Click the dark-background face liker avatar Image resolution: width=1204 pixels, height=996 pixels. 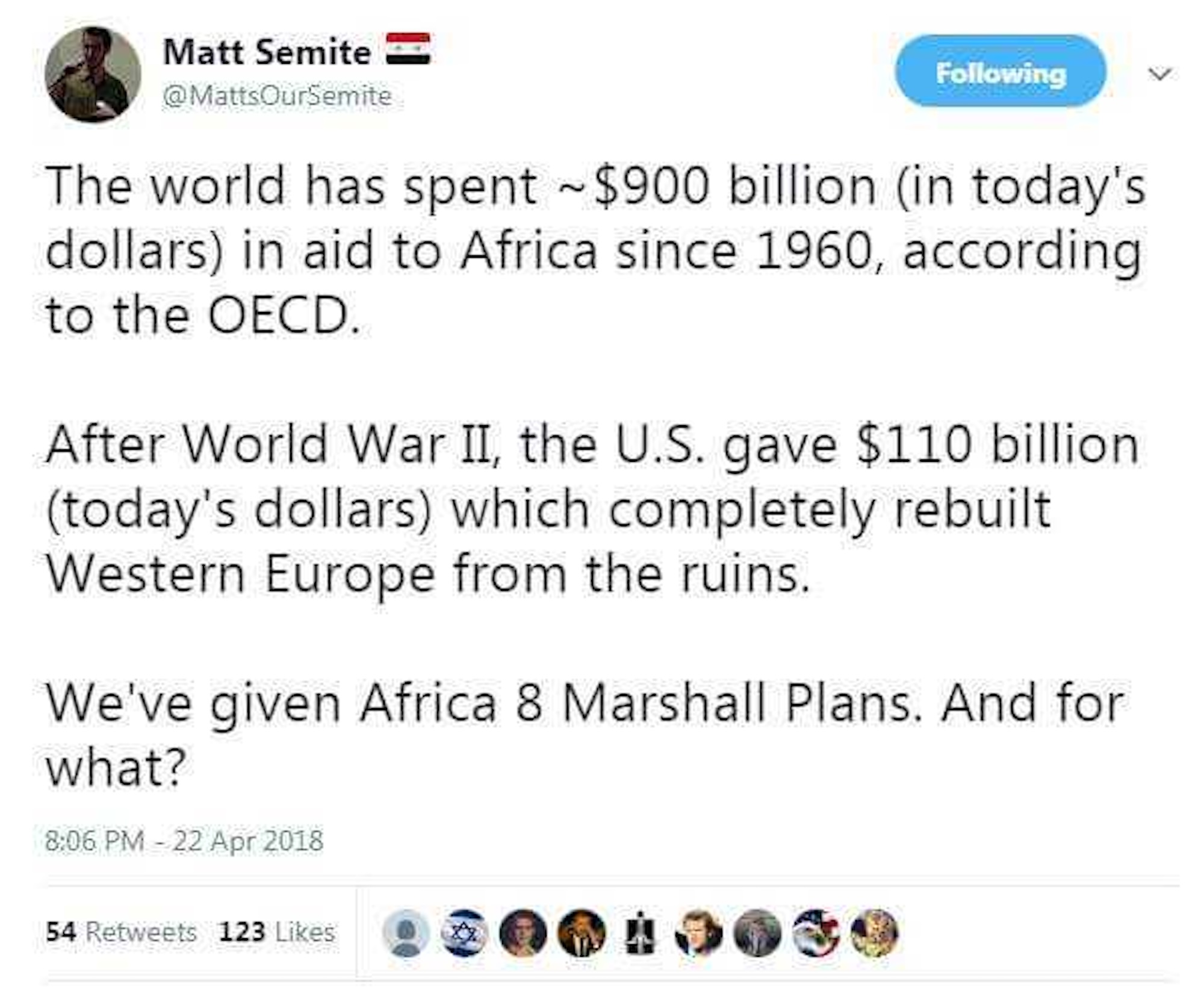click(523, 933)
